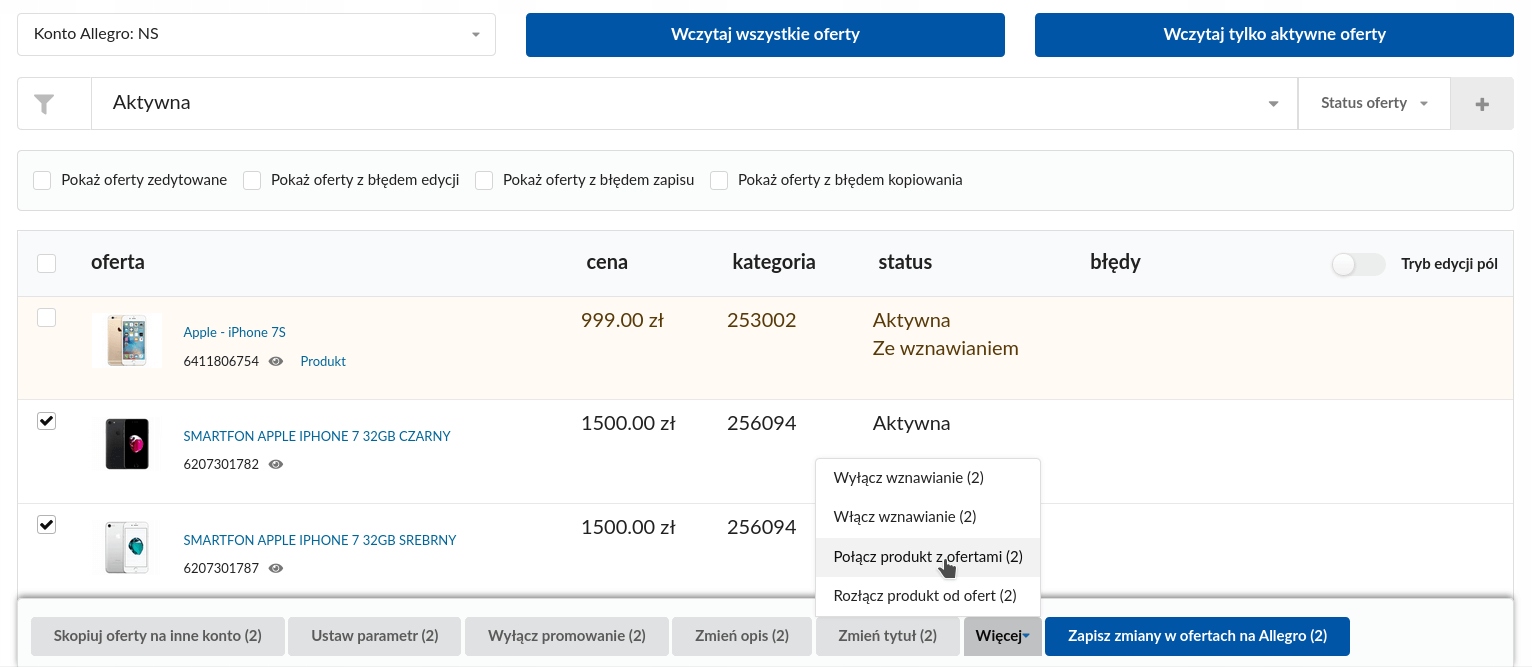Select the header checkbox to select all offers
This screenshot has height=667, width=1532.
(x=46, y=262)
